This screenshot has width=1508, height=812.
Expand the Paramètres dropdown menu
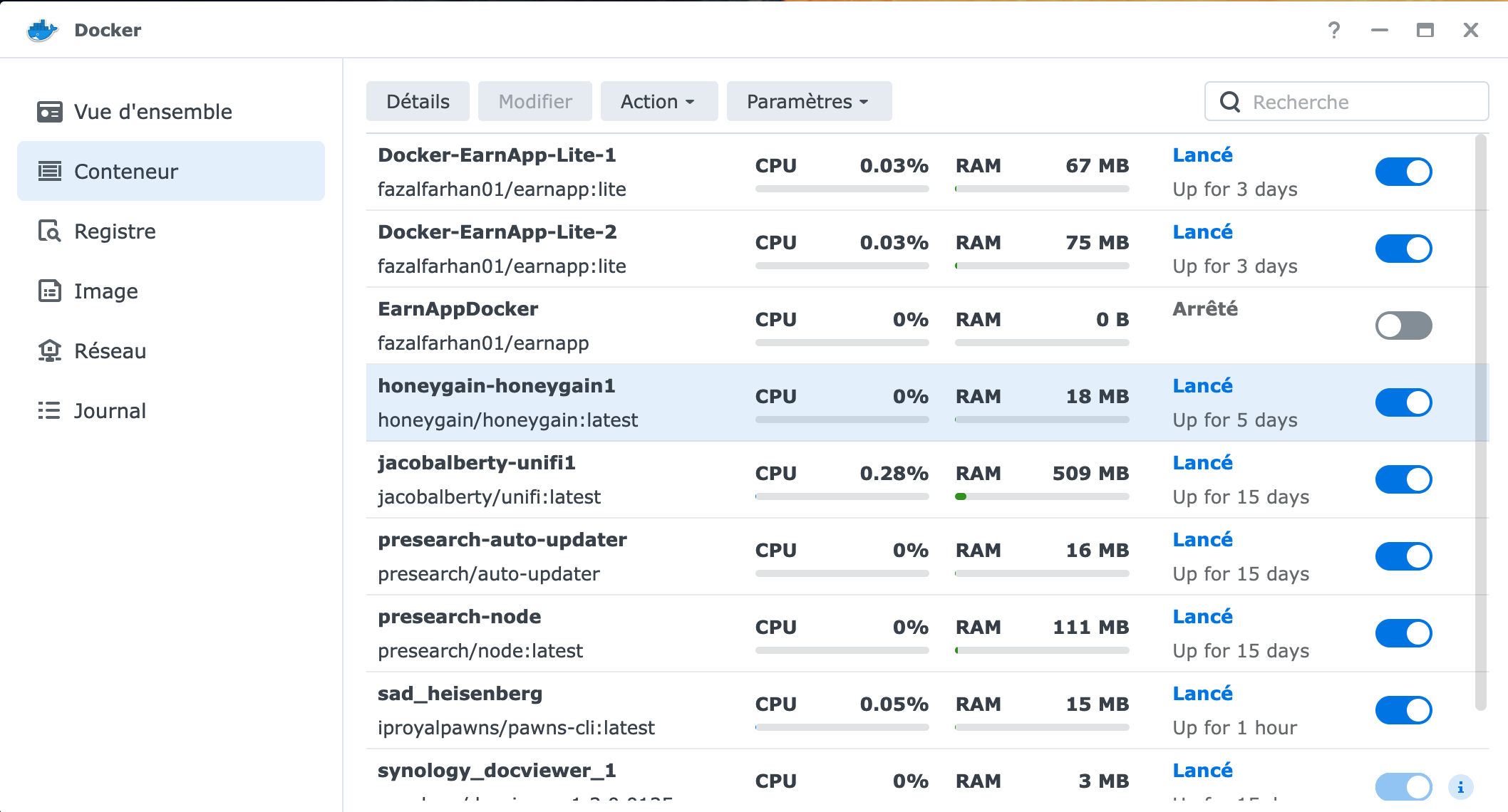(809, 101)
